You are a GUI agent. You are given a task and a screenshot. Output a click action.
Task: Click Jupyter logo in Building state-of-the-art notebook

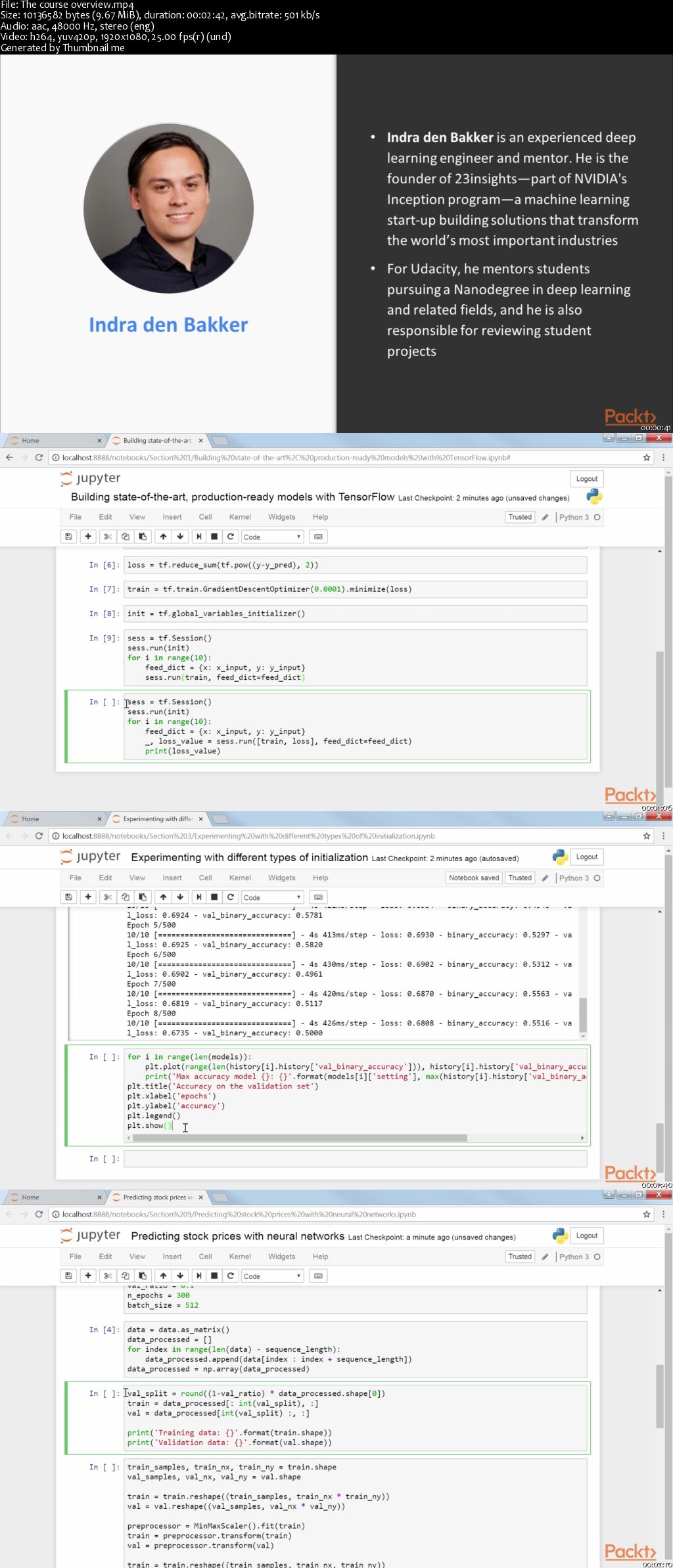coord(90,478)
